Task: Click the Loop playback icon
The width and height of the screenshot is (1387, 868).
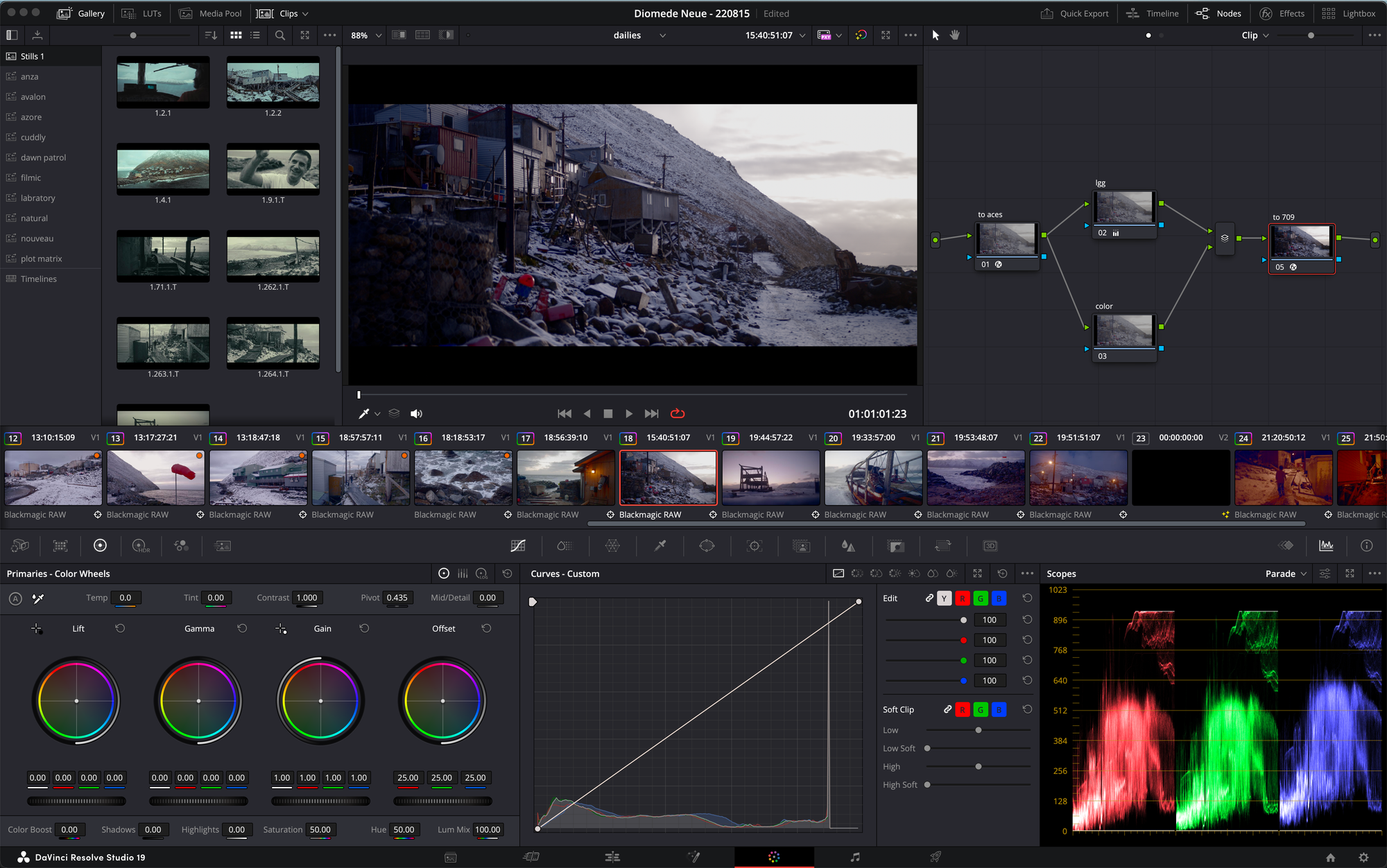Action: click(678, 414)
